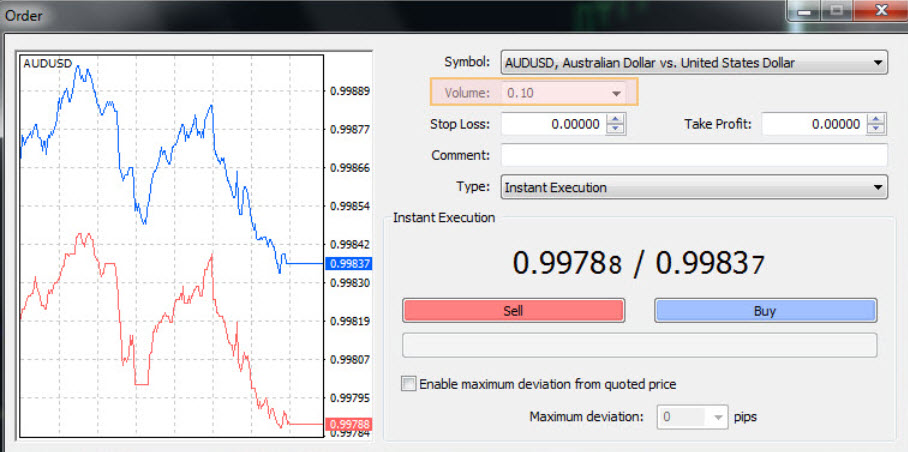Expand the Volume dropdown
This screenshot has width=908, height=452.
coord(616,93)
